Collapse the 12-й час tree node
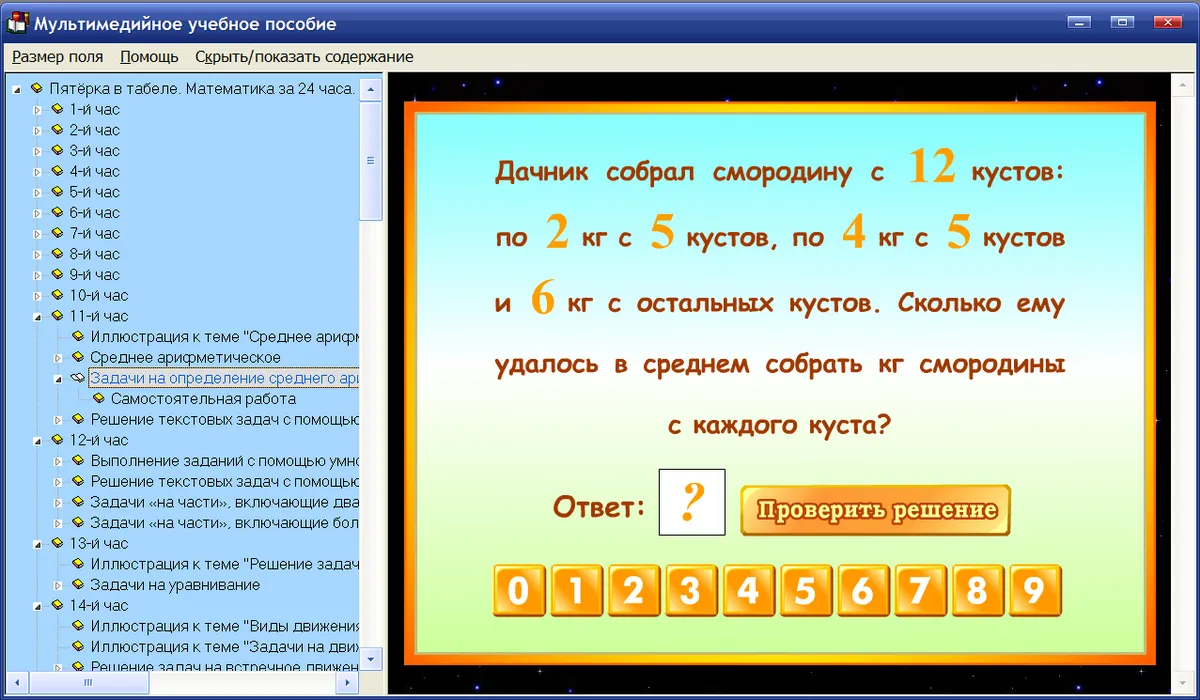 [x=38, y=440]
